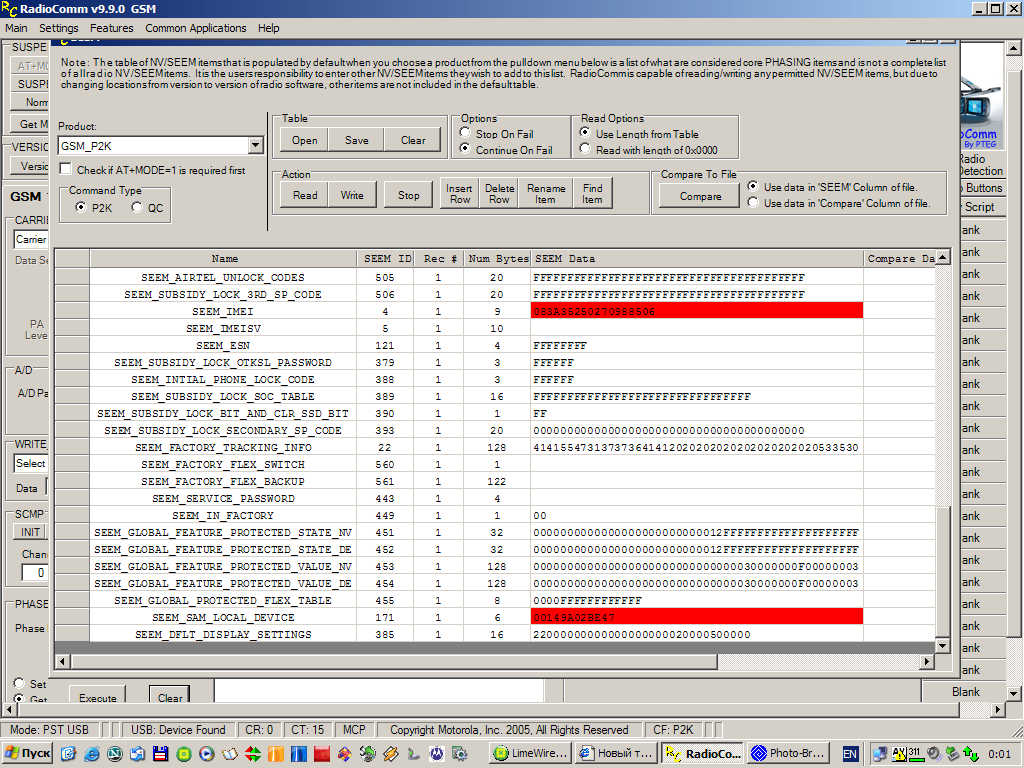This screenshot has width=1024, height=768.
Task: Launch Winamp lightning bolt quick launch icon
Action: (391, 754)
